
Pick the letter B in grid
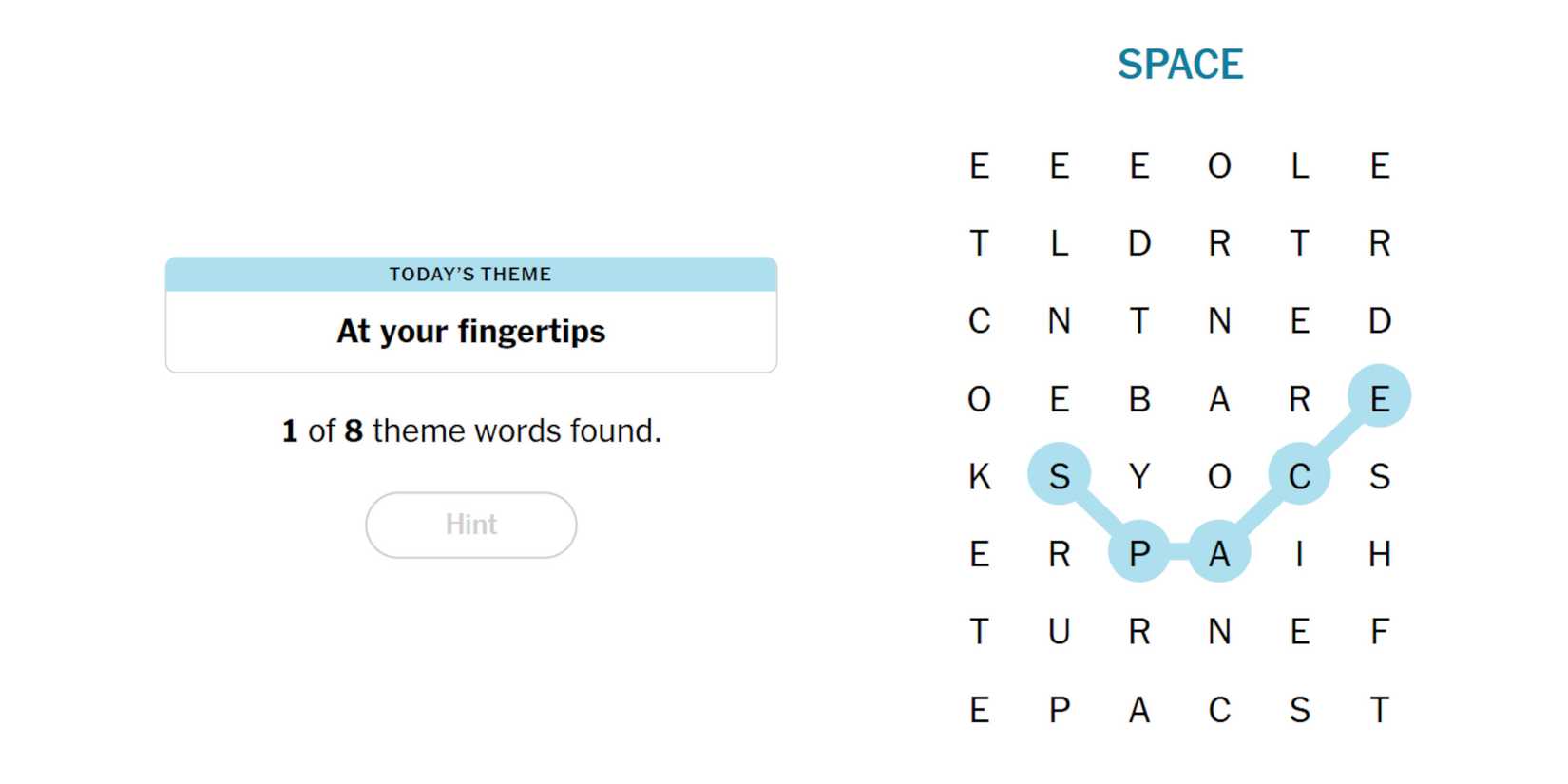1138,398
